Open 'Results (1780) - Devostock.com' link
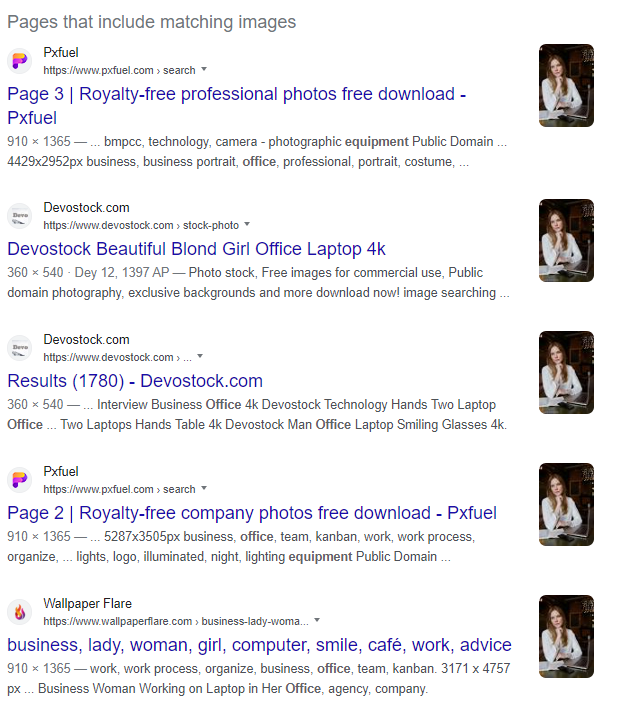 point(135,381)
